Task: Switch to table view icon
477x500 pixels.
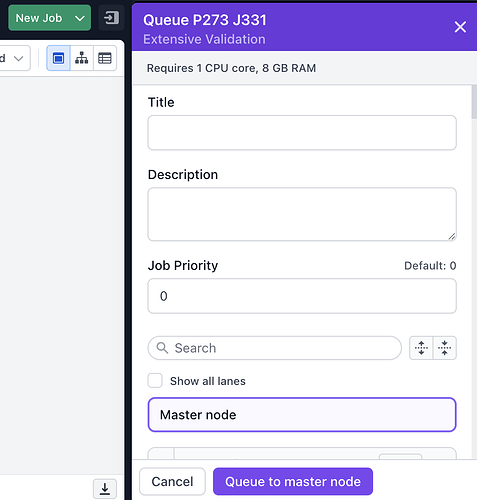Action: click(x=105, y=58)
